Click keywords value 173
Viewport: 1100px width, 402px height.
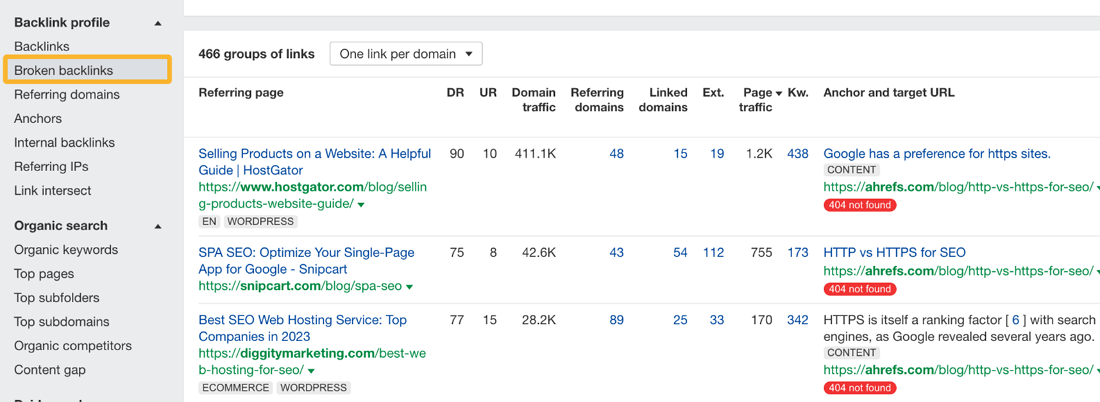[798, 253]
